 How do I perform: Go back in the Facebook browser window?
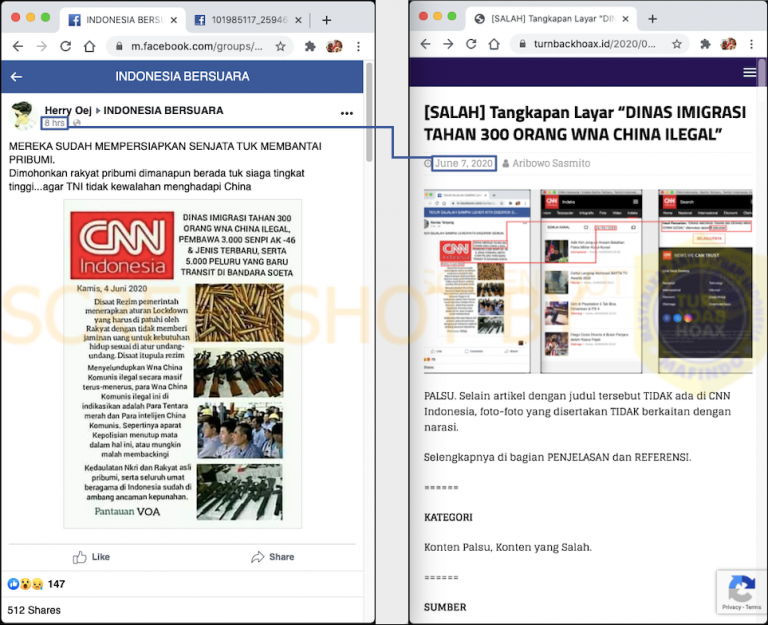tap(18, 47)
